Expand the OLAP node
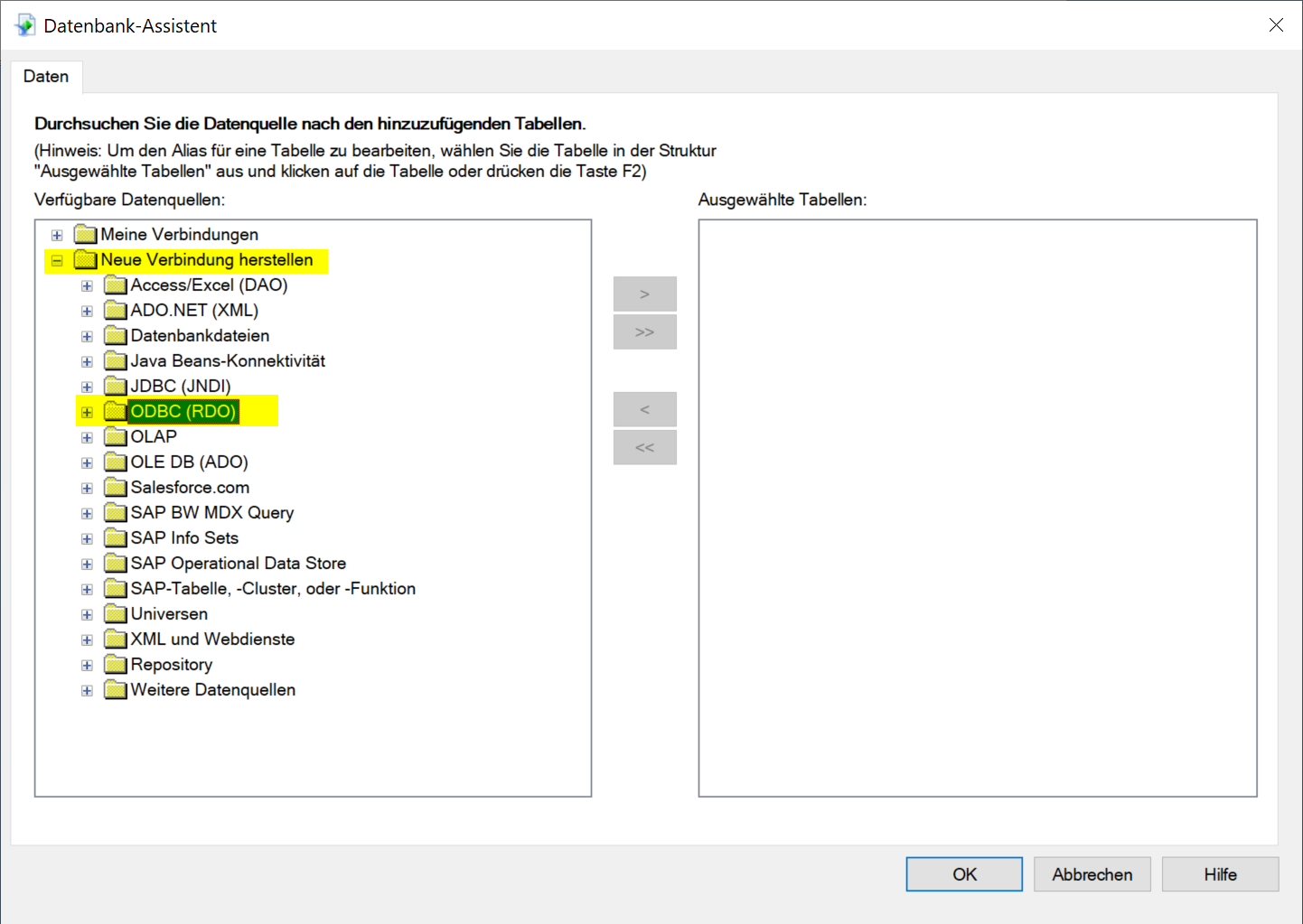The image size is (1303, 924). click(x=87, y=437)
